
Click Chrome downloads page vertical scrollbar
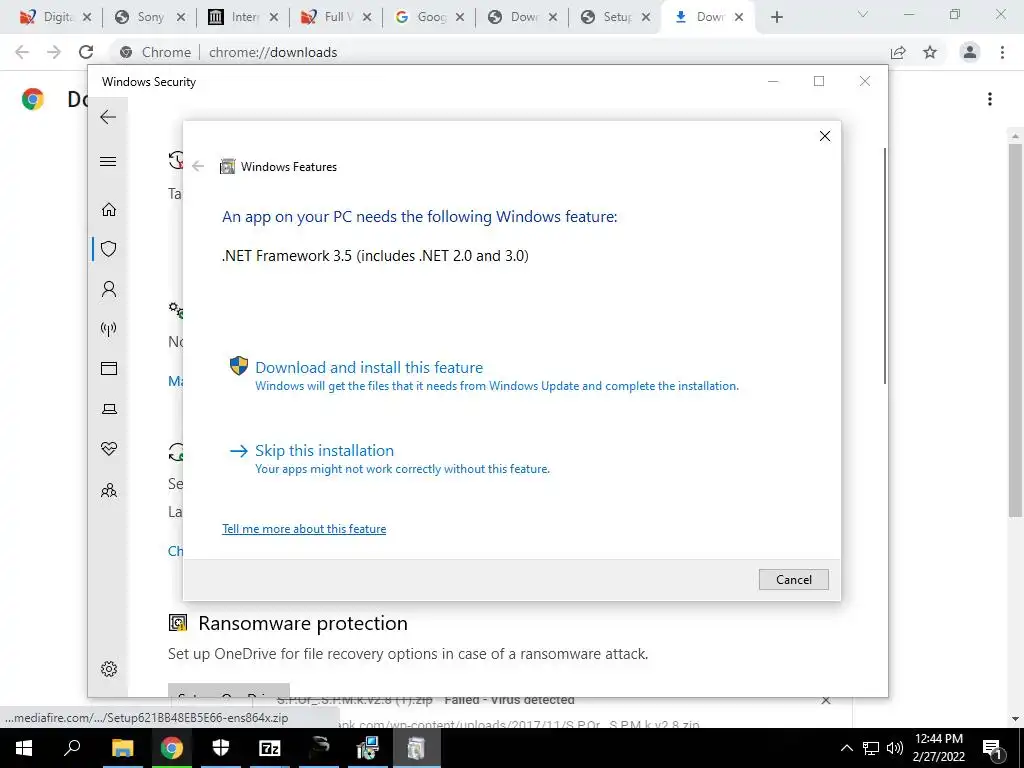(x=1015, y=330)
